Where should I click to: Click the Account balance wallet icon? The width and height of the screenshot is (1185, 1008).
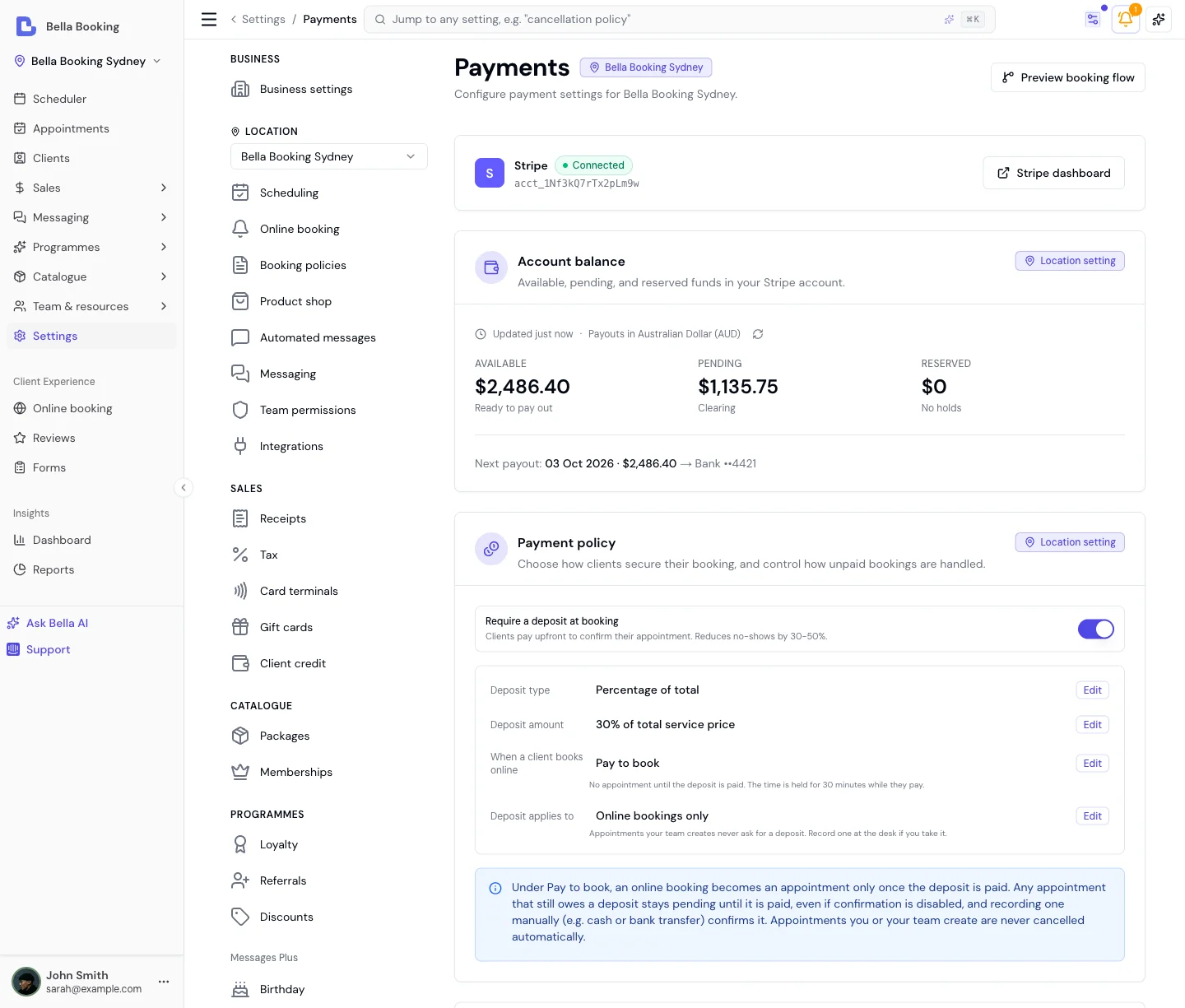491,267
